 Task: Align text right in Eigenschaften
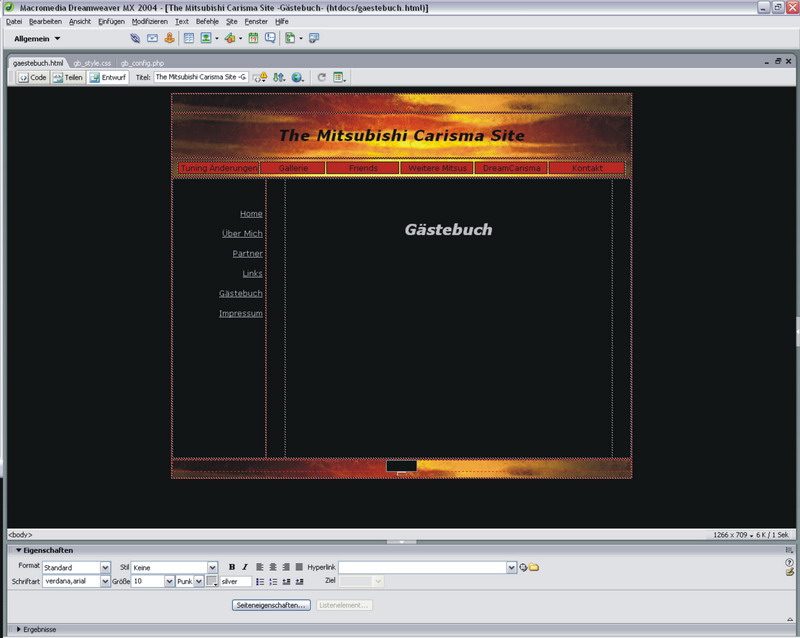pyautogui.click(x=286, y=567)
